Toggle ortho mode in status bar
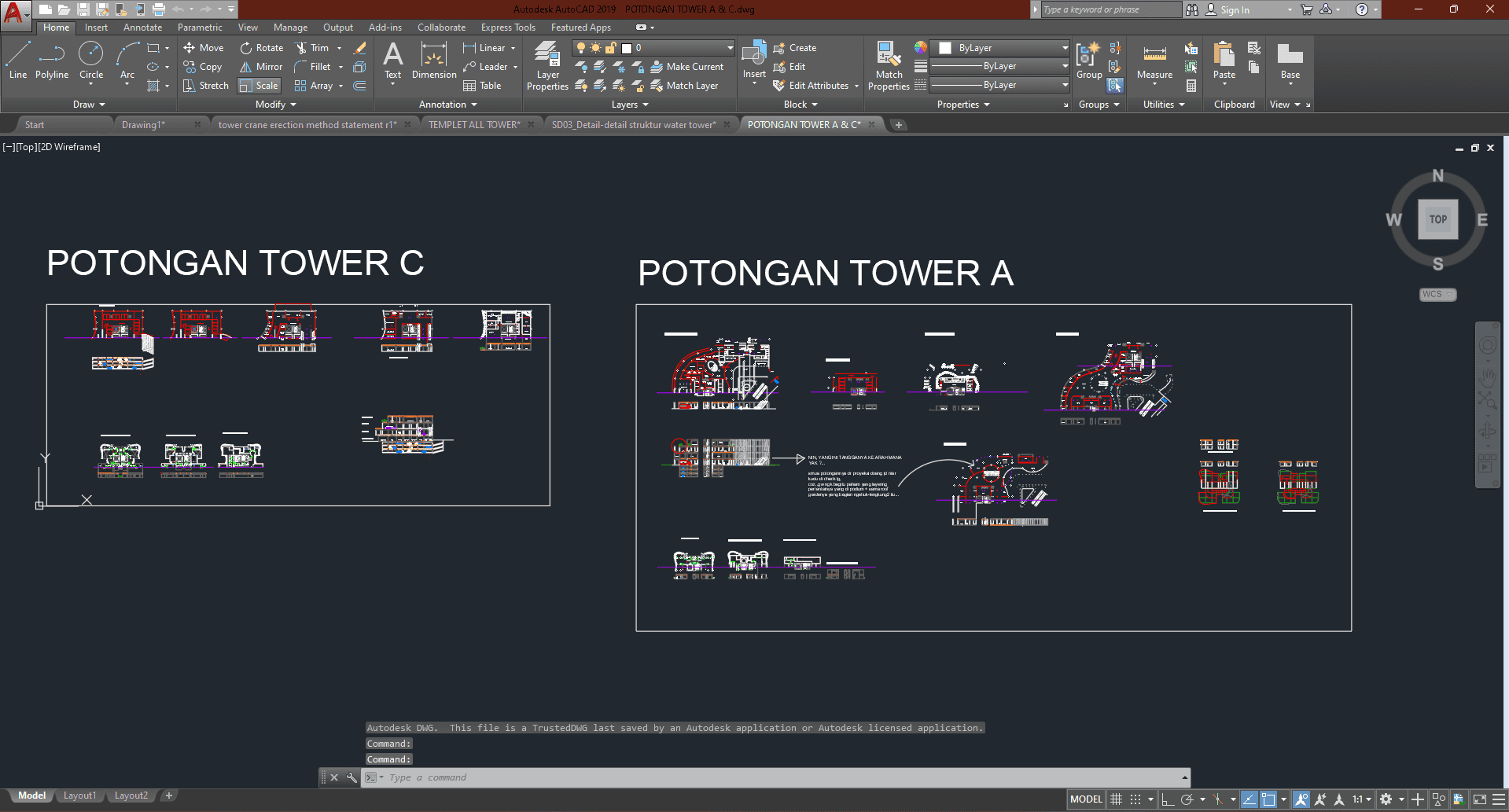The width and height of the screenshot is (1509, 812). coord(1168,799)
